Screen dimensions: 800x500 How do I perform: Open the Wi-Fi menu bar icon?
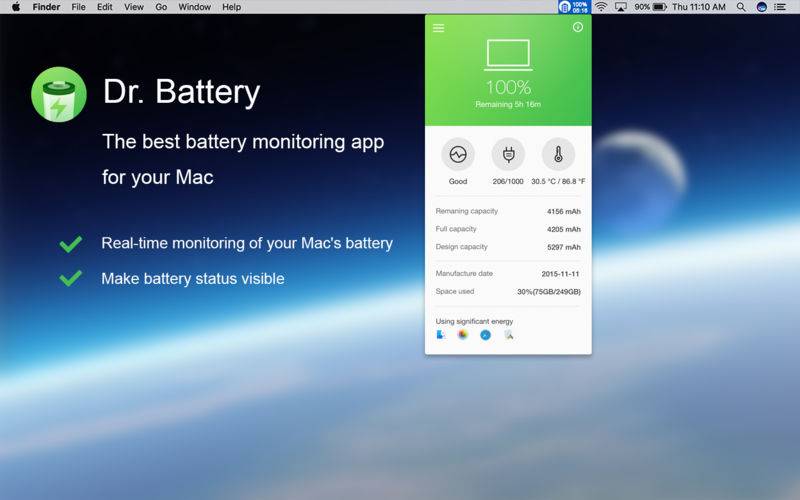(x=602, y=7)
